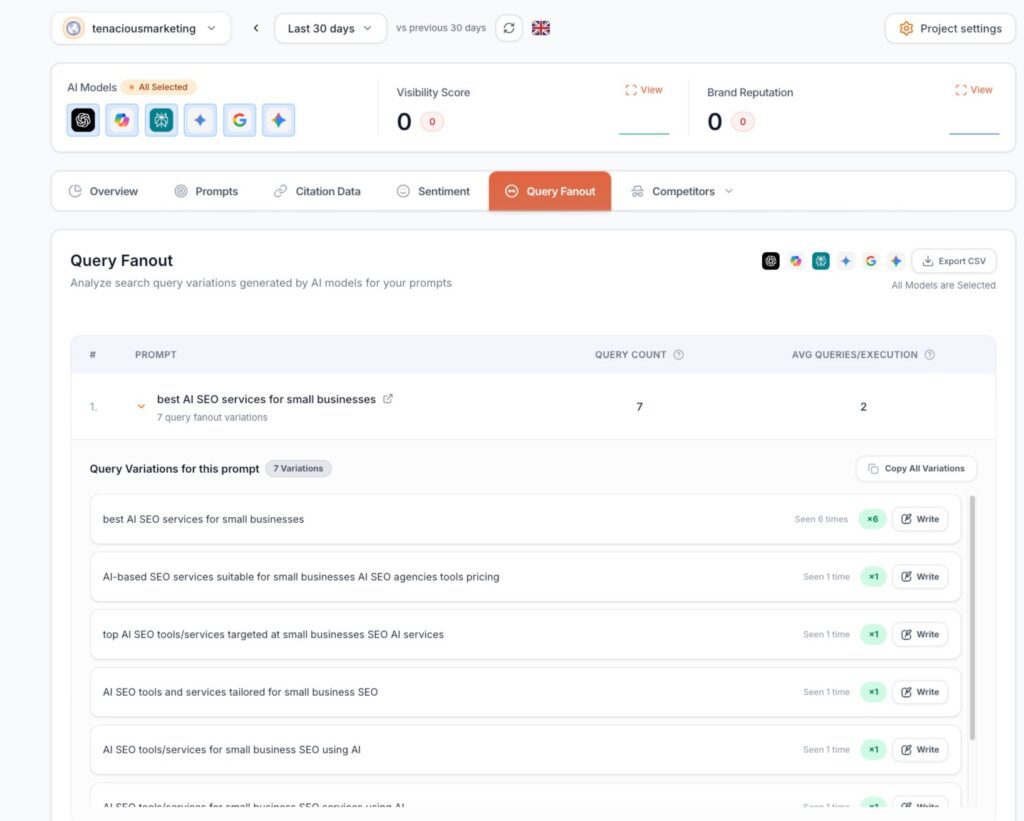Click the Export CSV button

click(x=953, y=260)
